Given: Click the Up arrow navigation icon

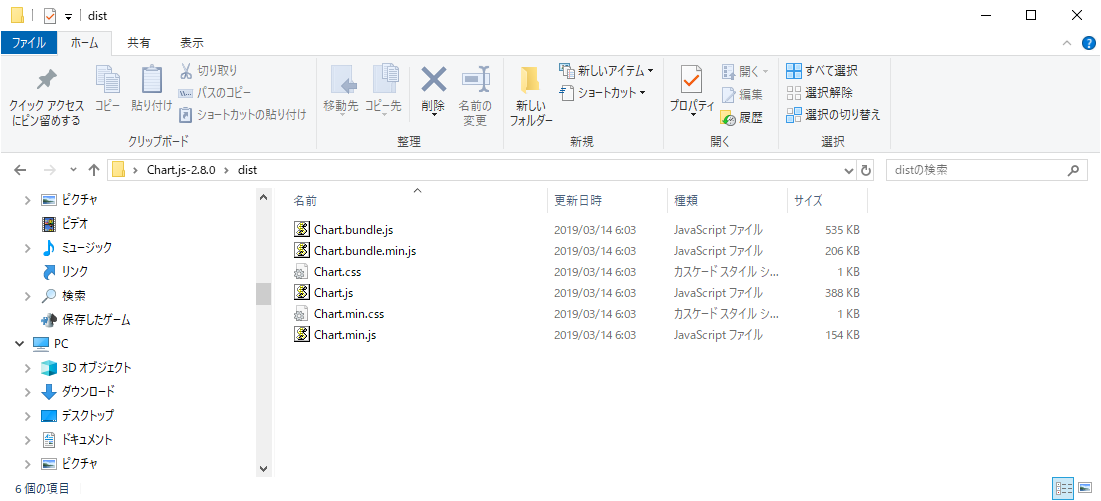Looking at the screenshot, I should (x=94, y=170).
